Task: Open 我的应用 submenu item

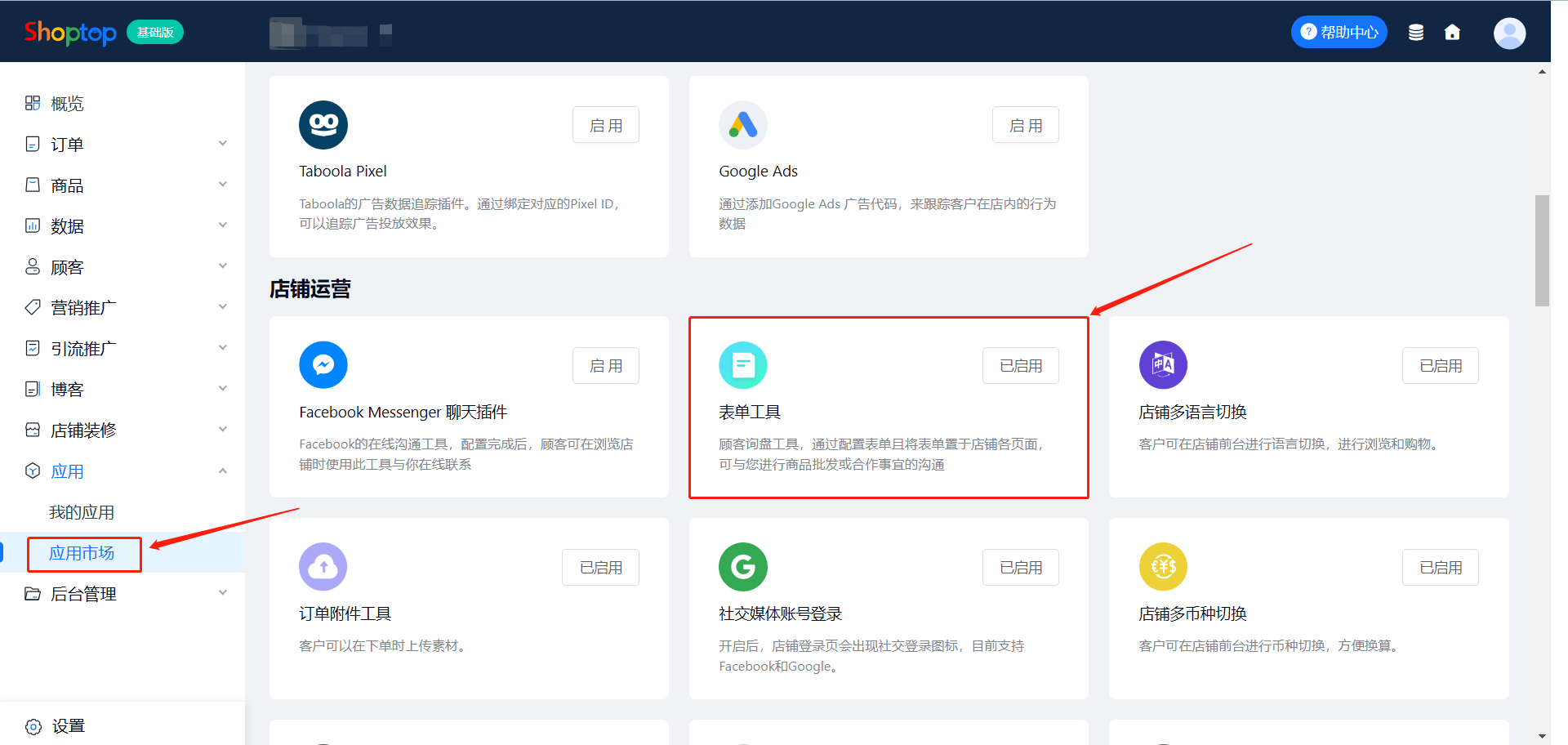Action: click(122, 512)
